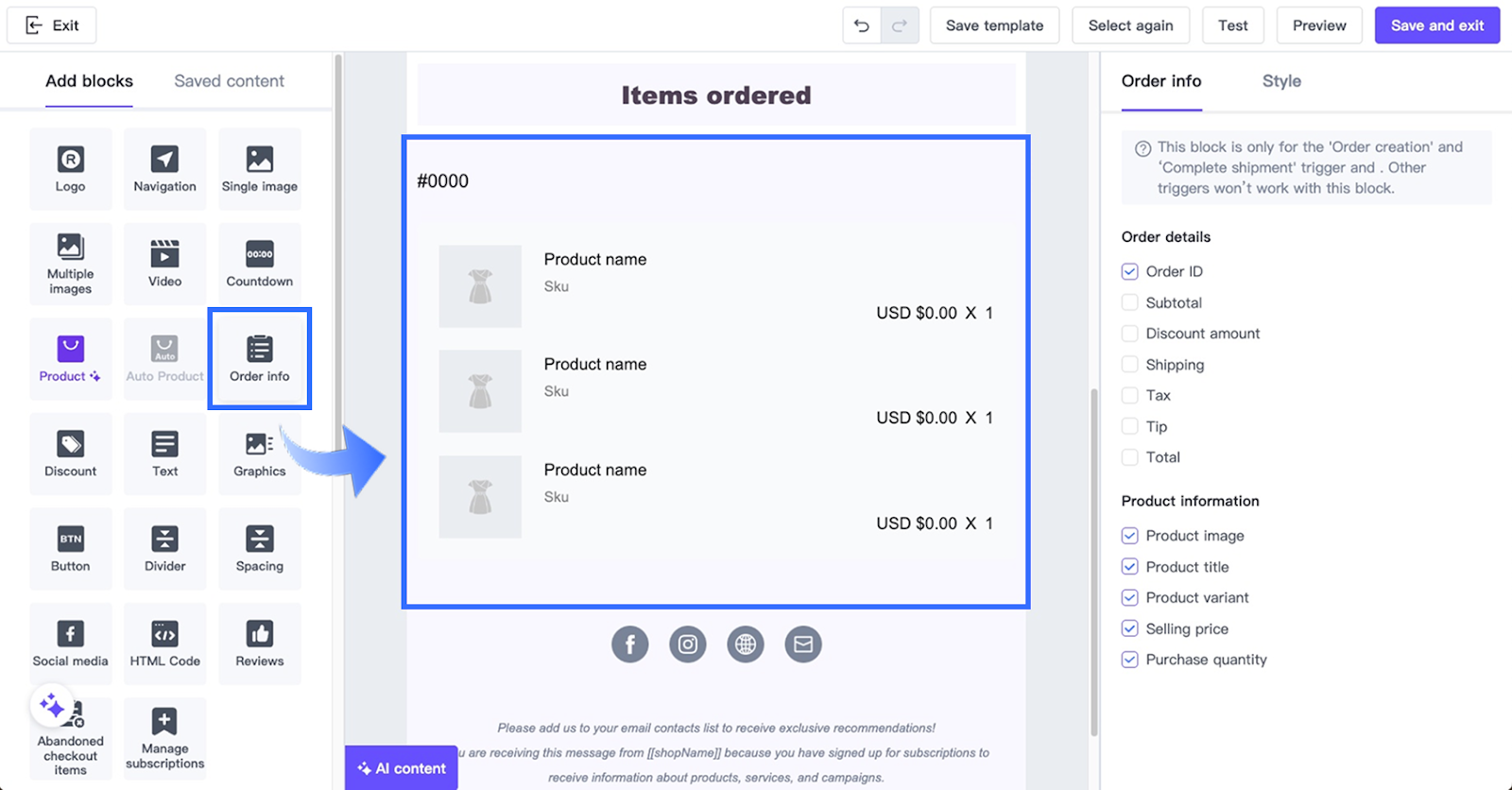The image size is (1512, 790).
Task: Add the Social media block
Action: (x=70, y=643)
